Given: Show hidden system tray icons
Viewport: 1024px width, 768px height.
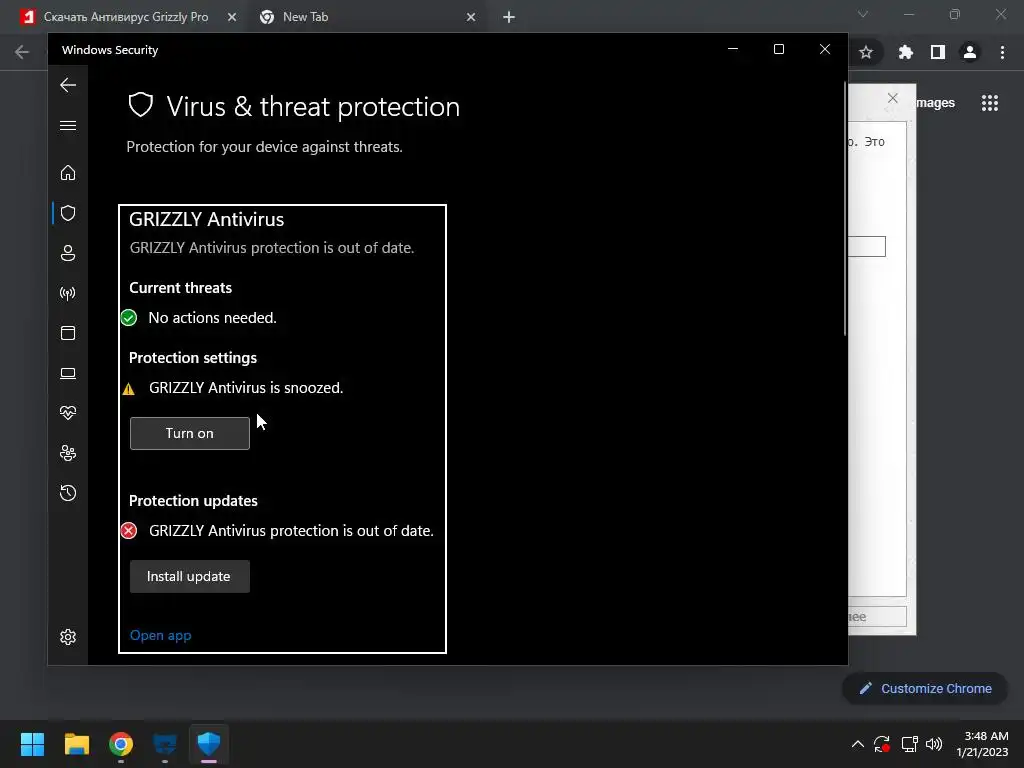Looking at the screenshot, I should 858,744.
